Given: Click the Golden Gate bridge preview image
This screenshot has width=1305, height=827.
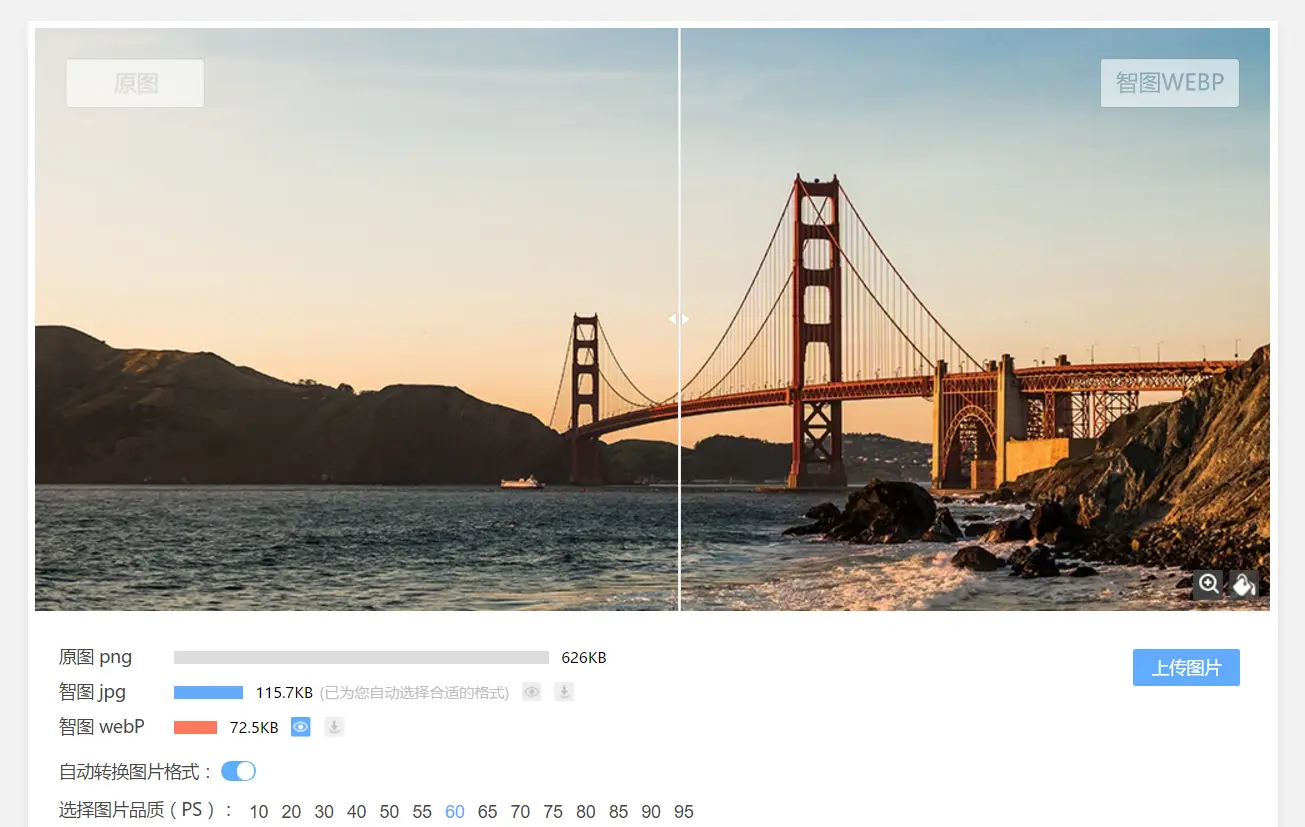Looking at the screenshot, I should [652, 319].
